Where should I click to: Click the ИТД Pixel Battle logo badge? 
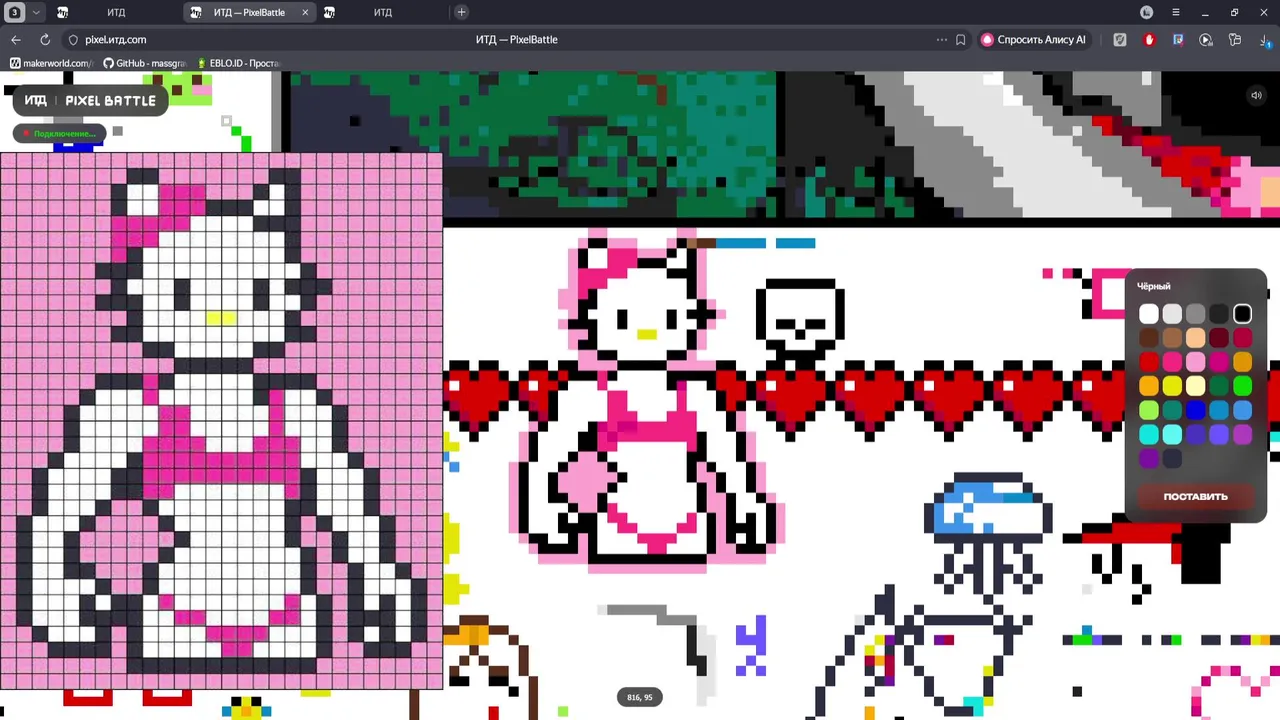90,101
